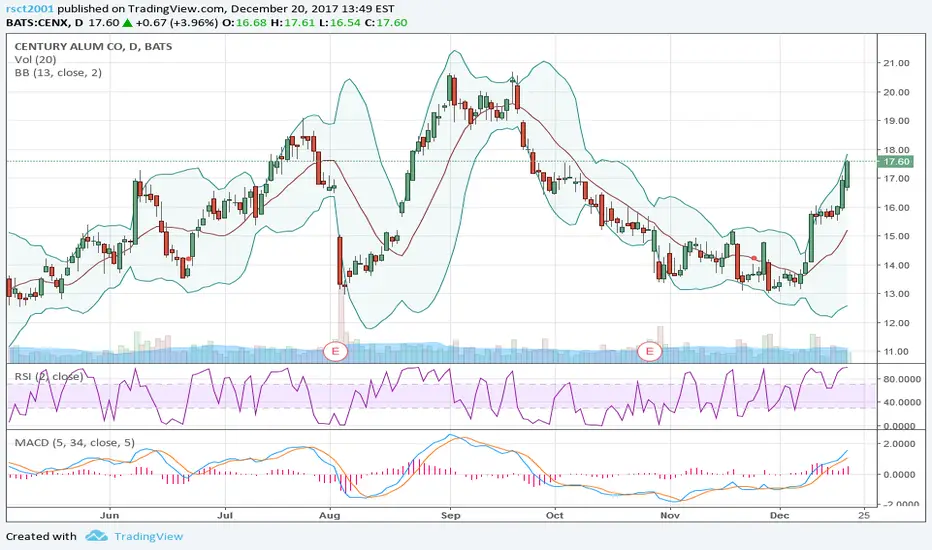Viewport: 932px width, 550px height.
Task: Select the BB (13, close, 2) indicator label
Action: (58, 73)
